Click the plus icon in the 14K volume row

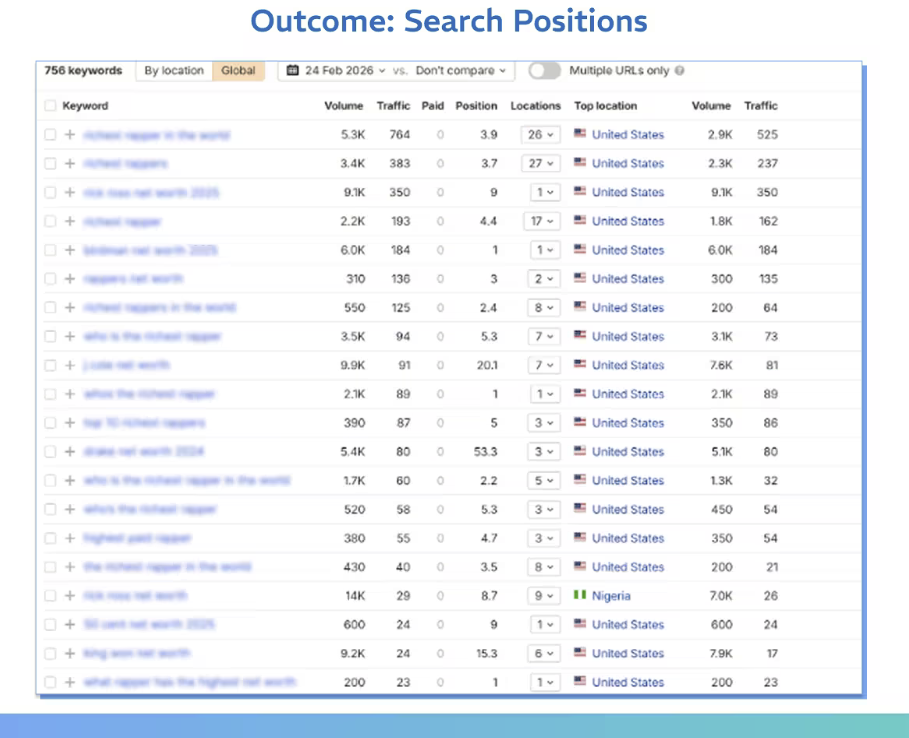[x=70, y=596]
